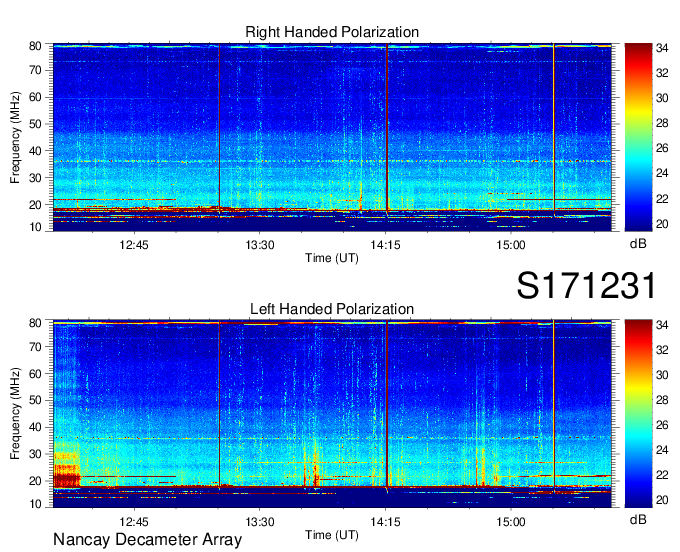Click "Frequency (MHz)" axis label of Right Handed plot

point(15,137)
